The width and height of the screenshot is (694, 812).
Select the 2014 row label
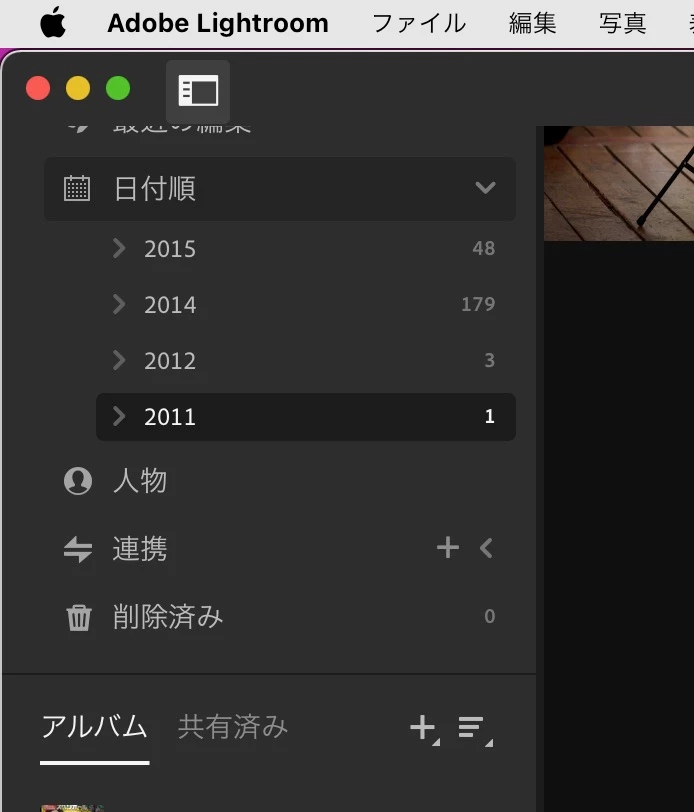tap(170, 305)
